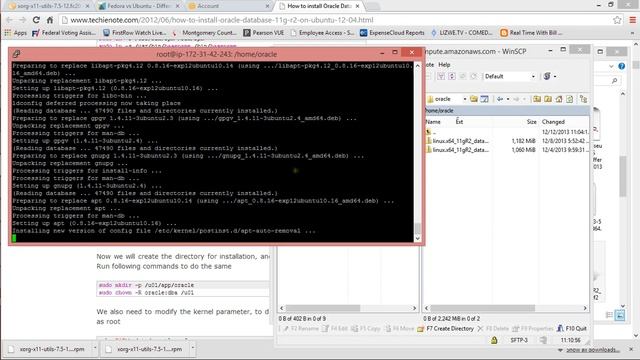Click the lock icon in WinSCP status bar

click(x=494, y=340)
